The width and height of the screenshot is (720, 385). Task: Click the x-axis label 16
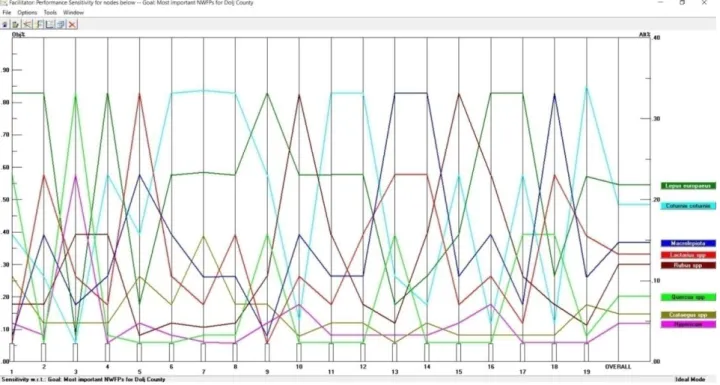pos(491,367)
